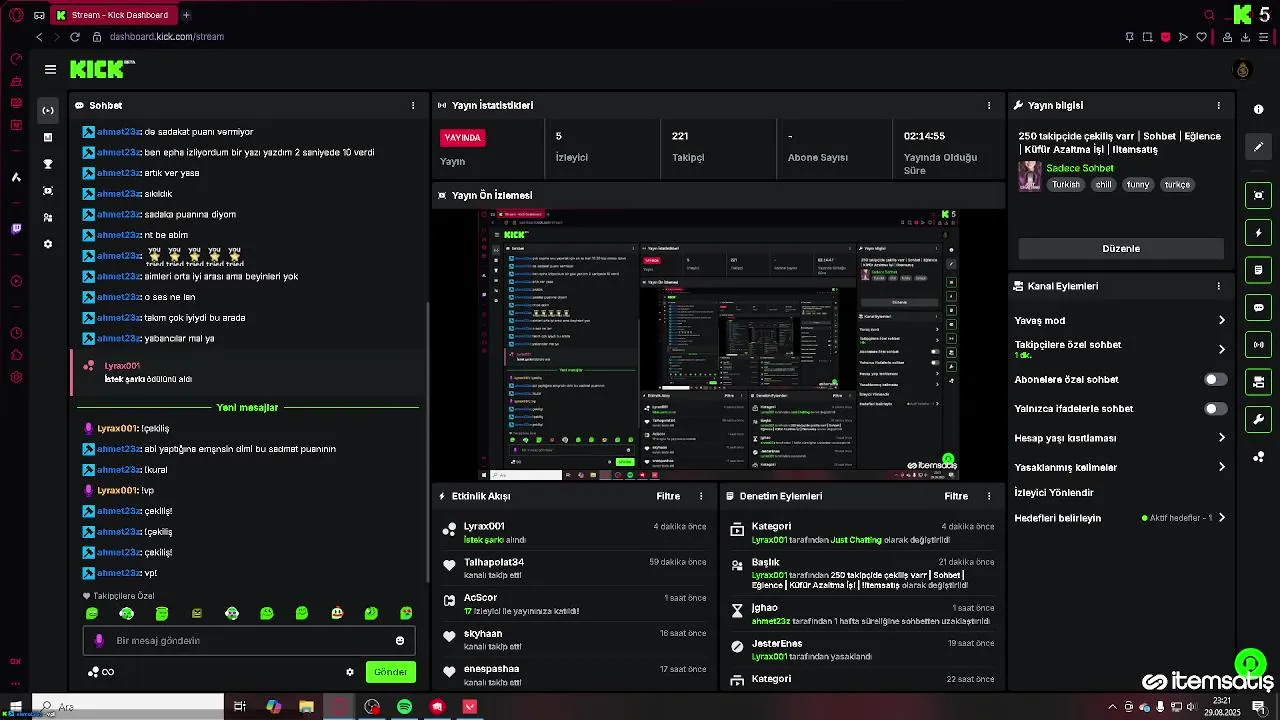Open Copilot from the taskbar

(x=273, y=707)
